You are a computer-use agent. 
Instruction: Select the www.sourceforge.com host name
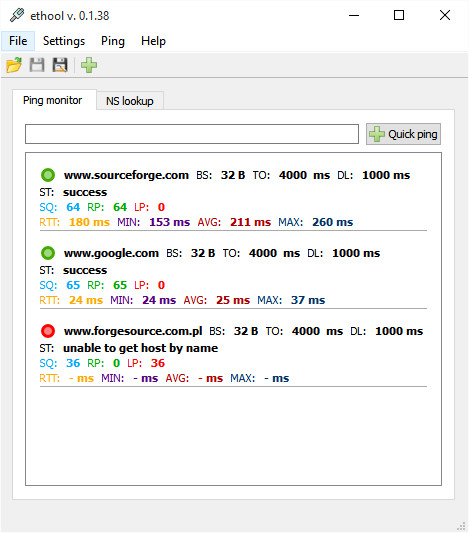coord(126,175)
